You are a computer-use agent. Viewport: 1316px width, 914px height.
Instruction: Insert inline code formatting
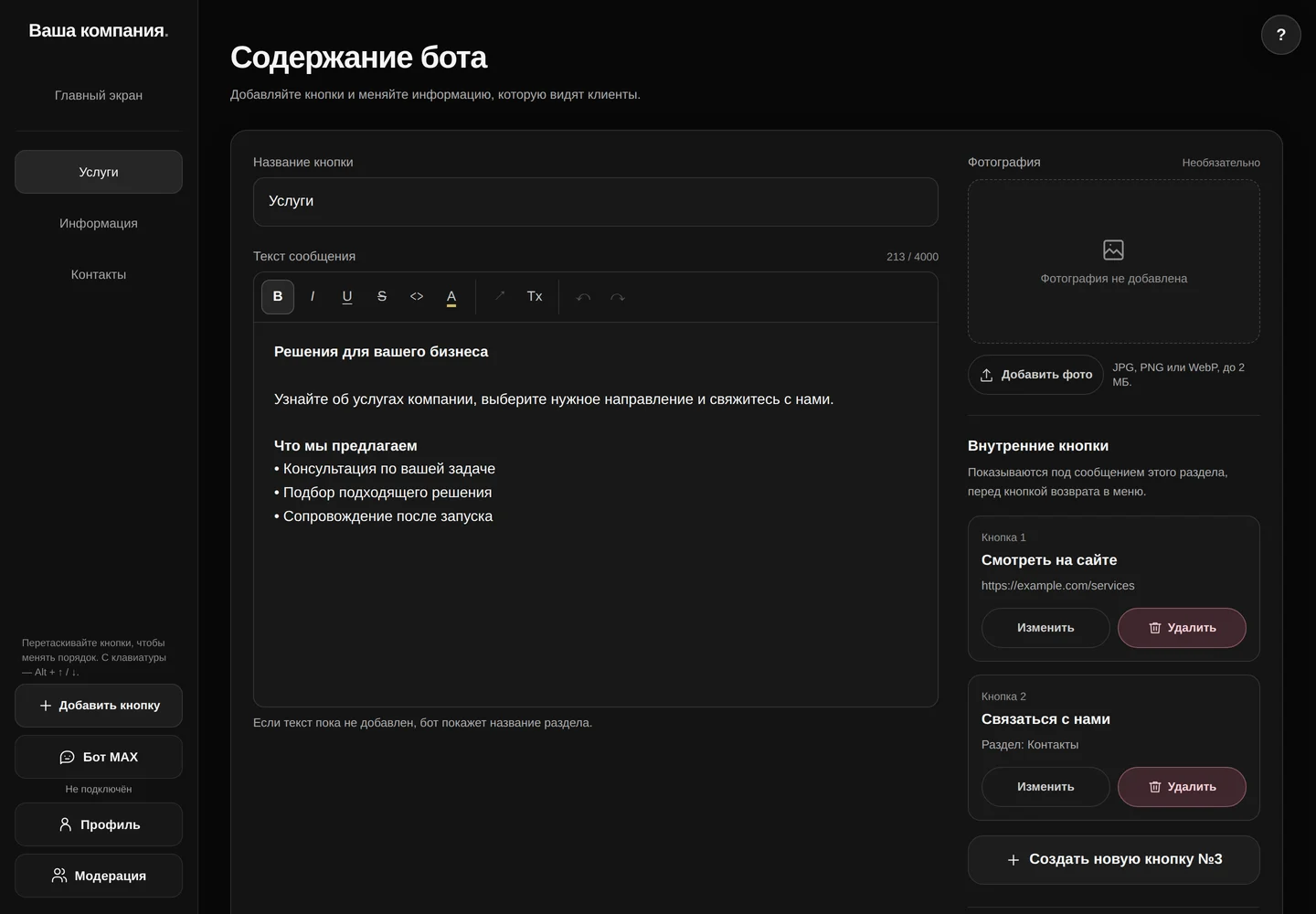(417, 297)
